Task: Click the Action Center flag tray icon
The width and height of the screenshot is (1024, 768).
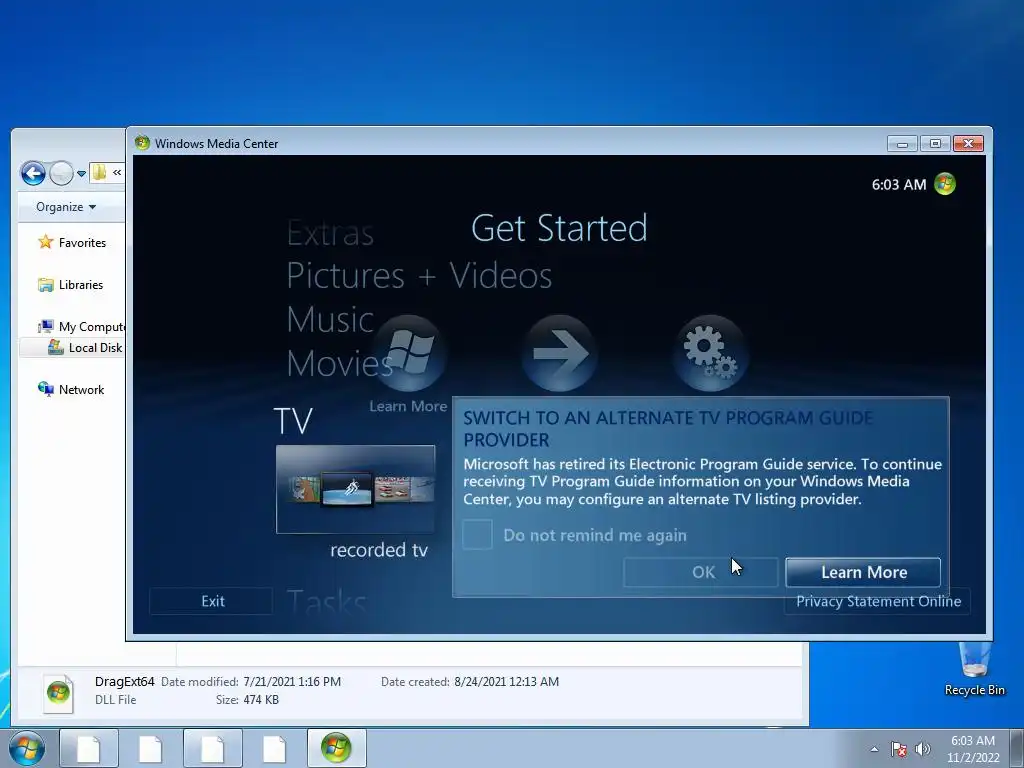Action: (x=899, y=749)
